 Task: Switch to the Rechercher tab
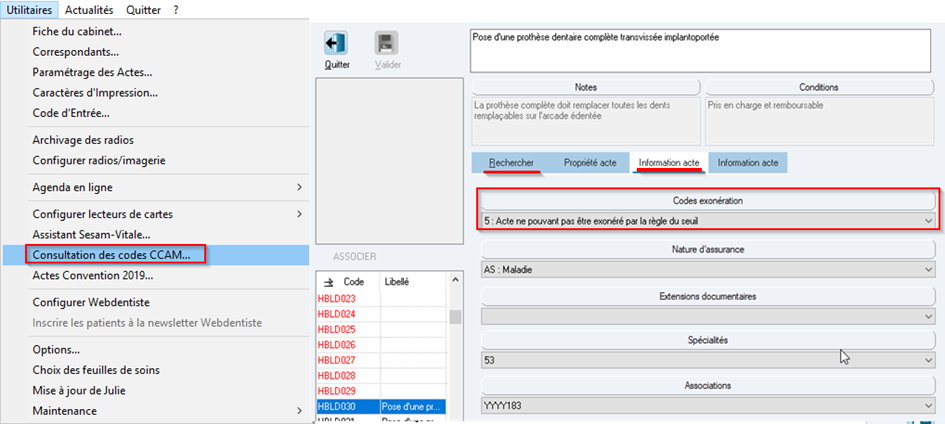[511, 163]
